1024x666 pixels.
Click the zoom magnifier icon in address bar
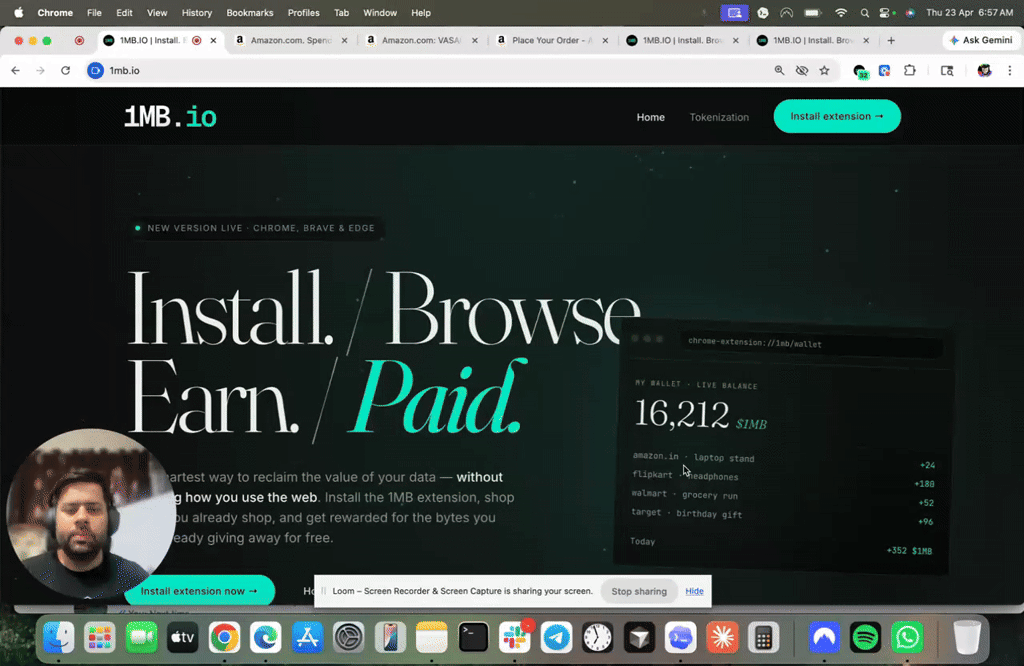[779, 71]
